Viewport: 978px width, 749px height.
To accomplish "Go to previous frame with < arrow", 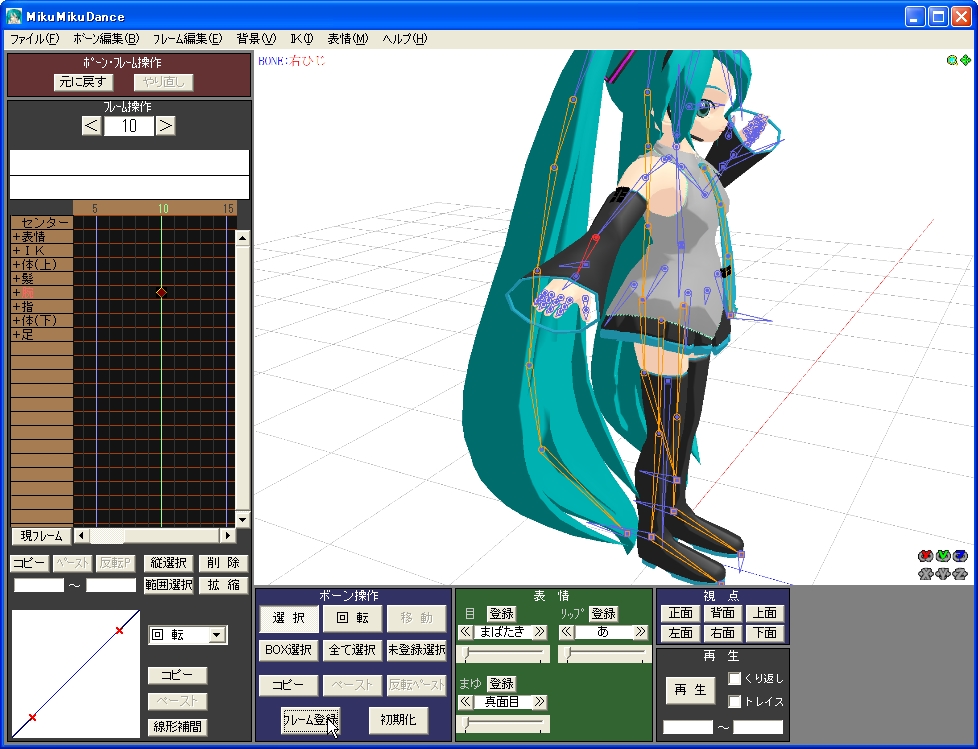I will [x=91, y=126].
